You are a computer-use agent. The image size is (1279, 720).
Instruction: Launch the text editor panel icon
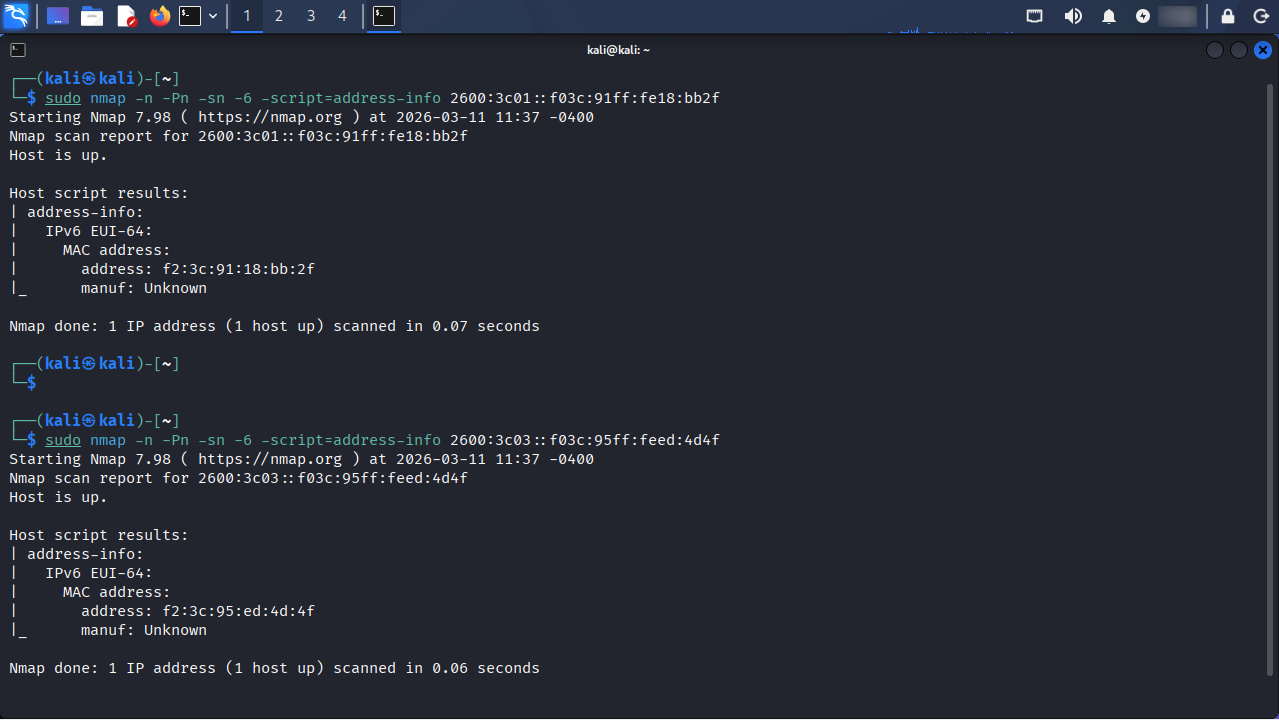[126, 16]
